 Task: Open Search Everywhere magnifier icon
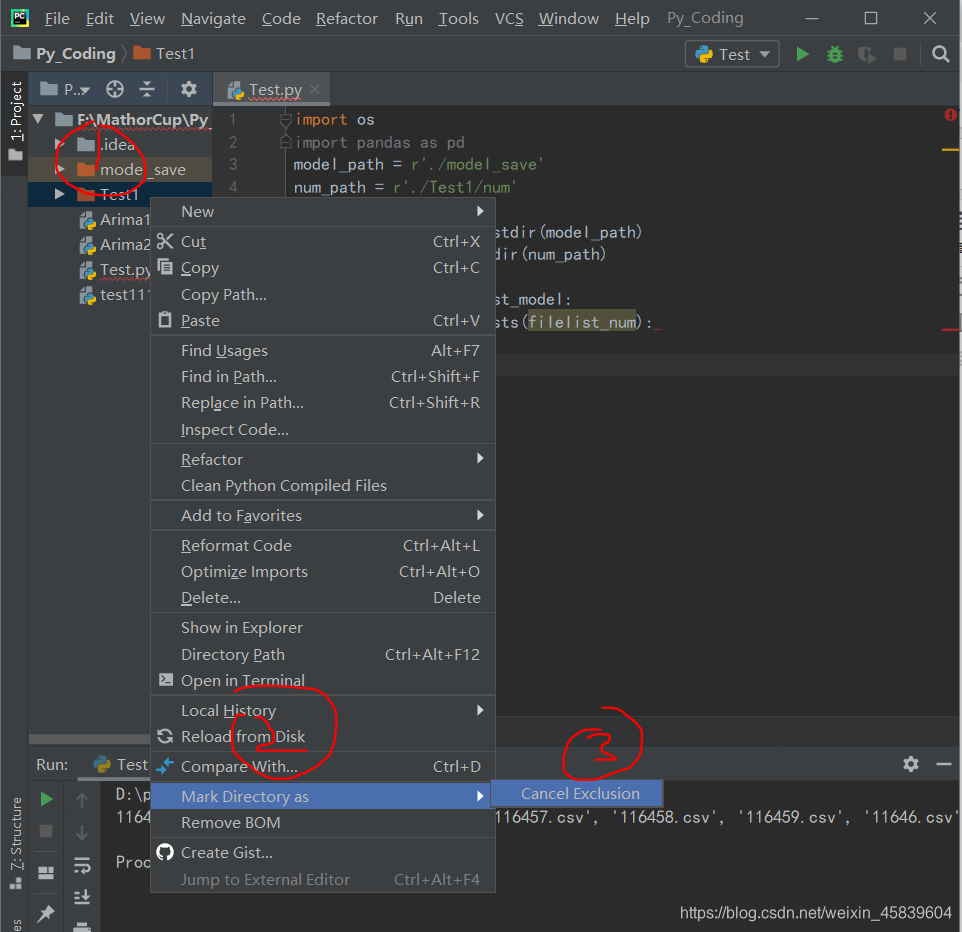point(940,54)
